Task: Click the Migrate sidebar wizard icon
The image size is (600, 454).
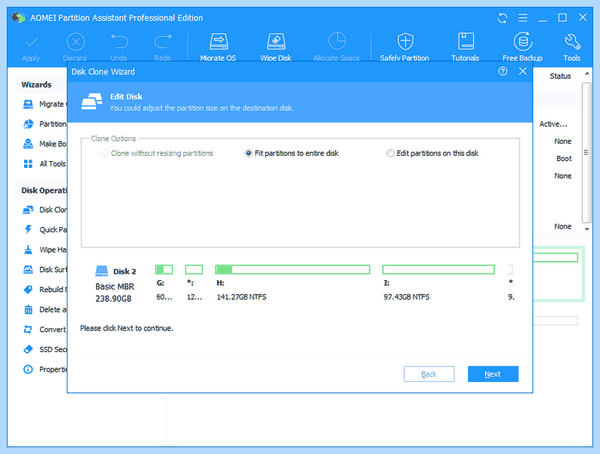Action: (28, 104)
